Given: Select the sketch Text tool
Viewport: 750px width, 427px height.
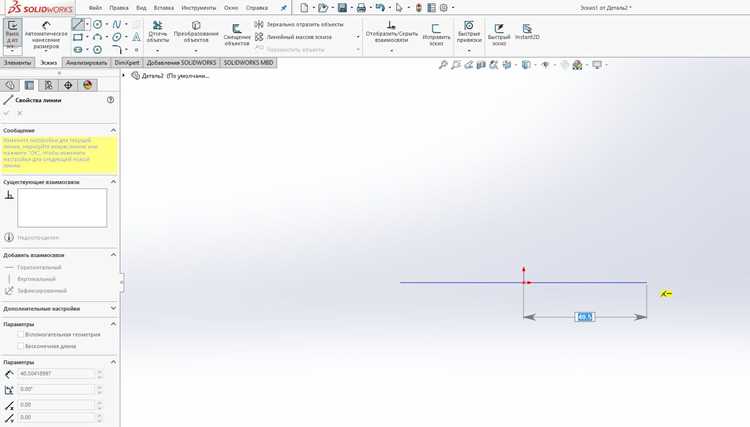Looking at the screenshot, I should [x=136, y=37].
